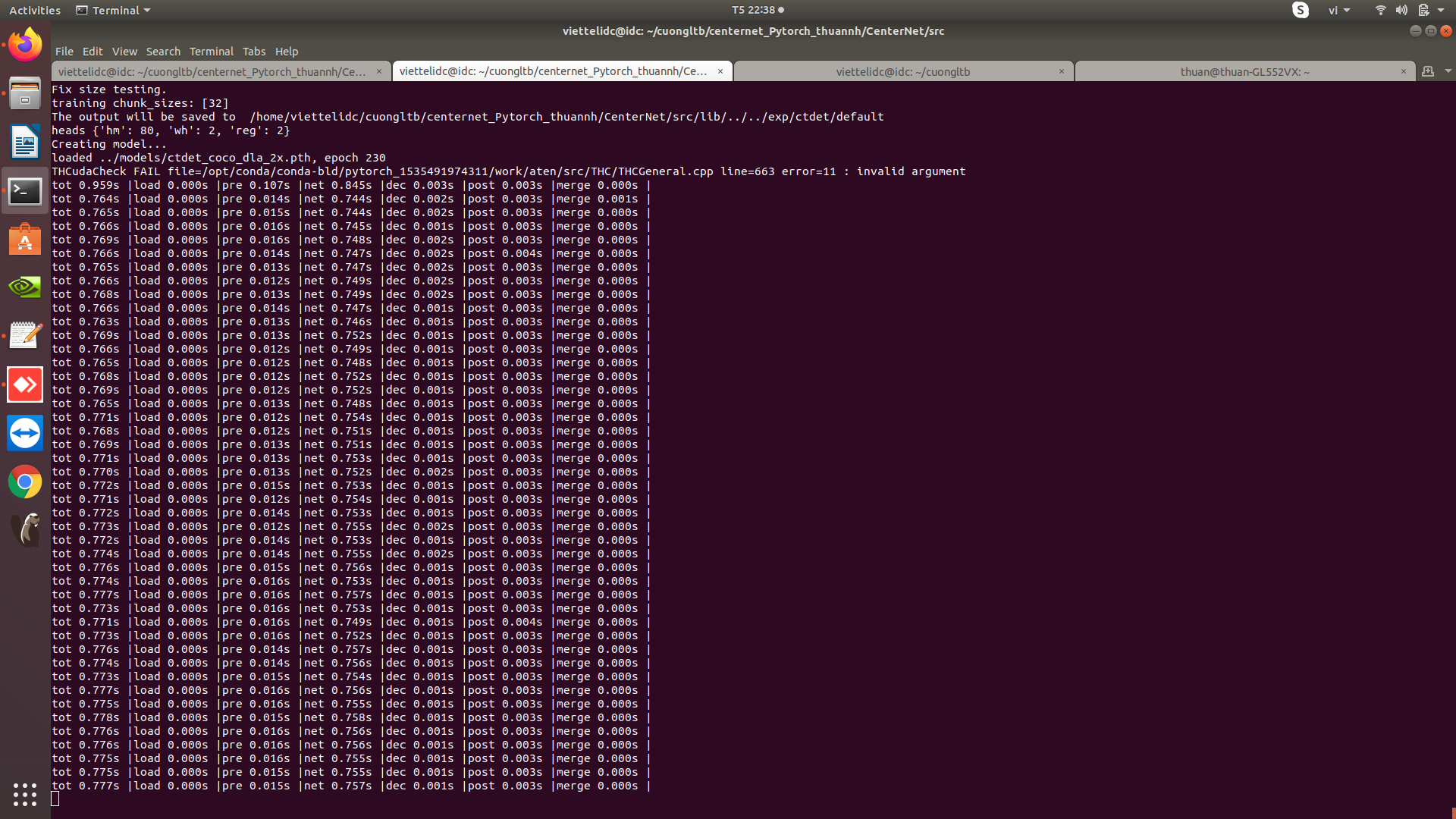Open the Edit menu
The width and height of the screenshot is (1456, 819).
[93, 52]
